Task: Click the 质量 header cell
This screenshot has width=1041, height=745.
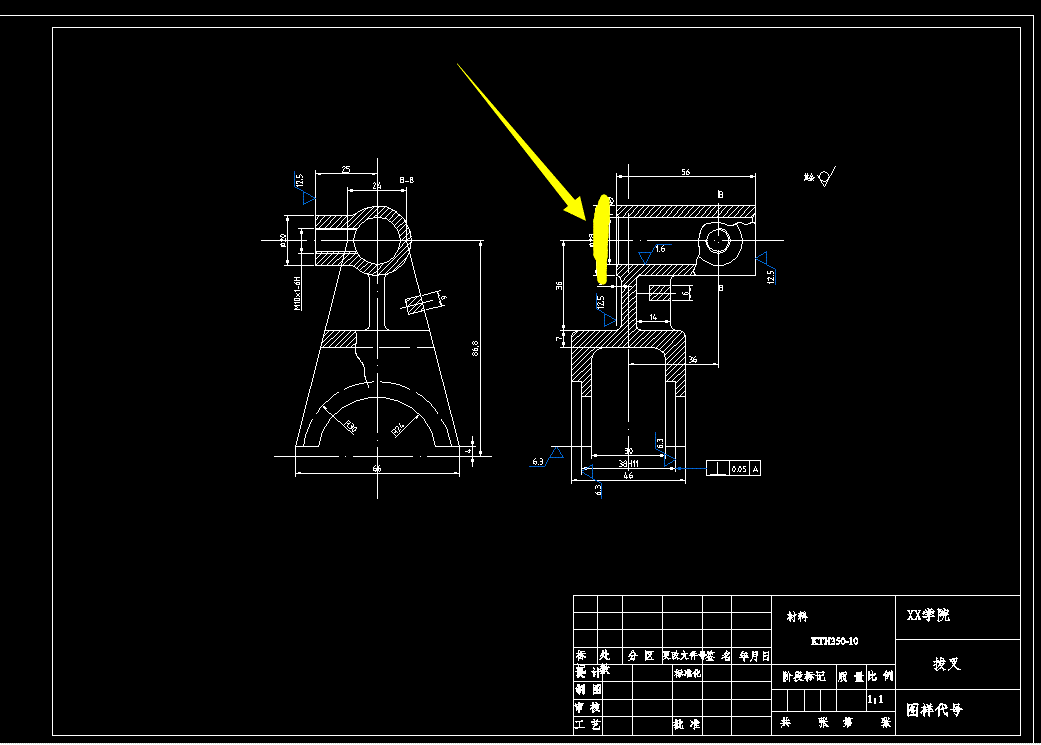Action: 851,677
